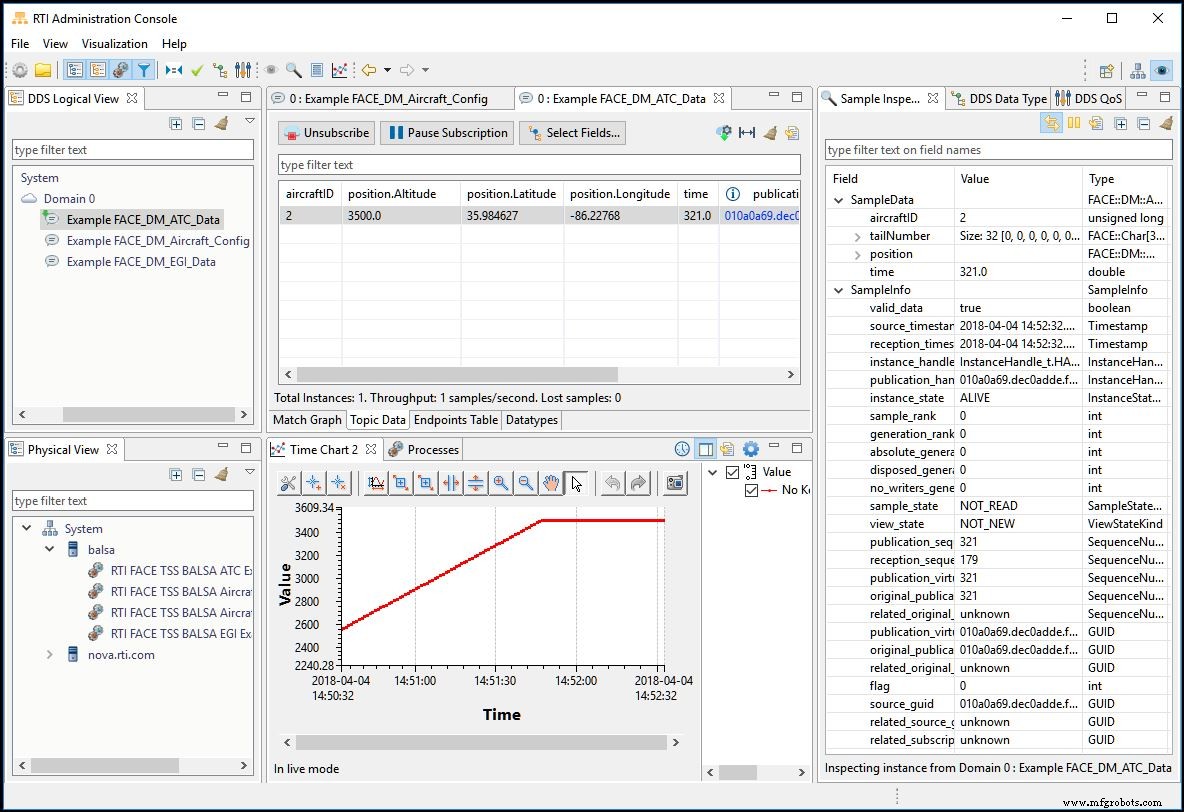The image size is (1184, 812).
Task: Collapse the SampleData tree node
Action: (x=837, y=199)
